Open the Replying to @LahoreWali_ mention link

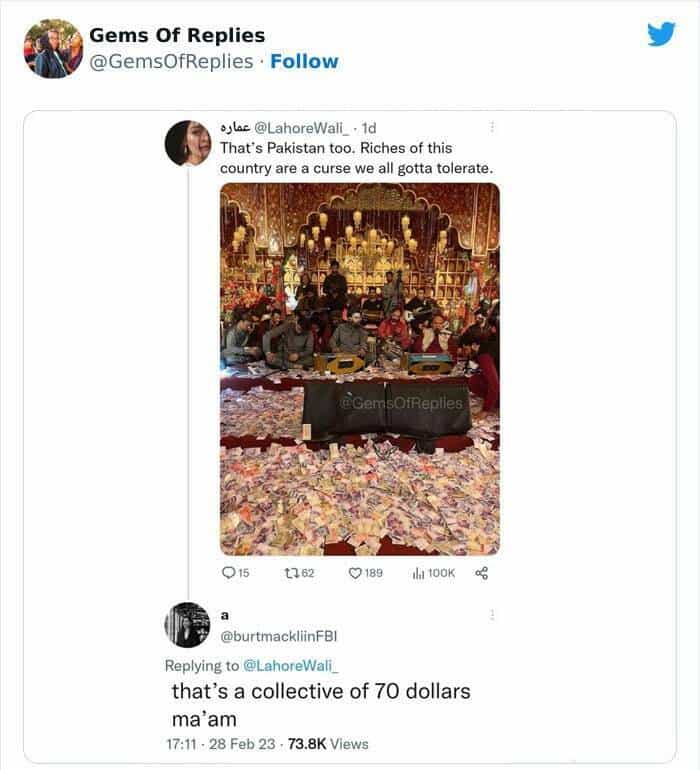click(290, 666)
